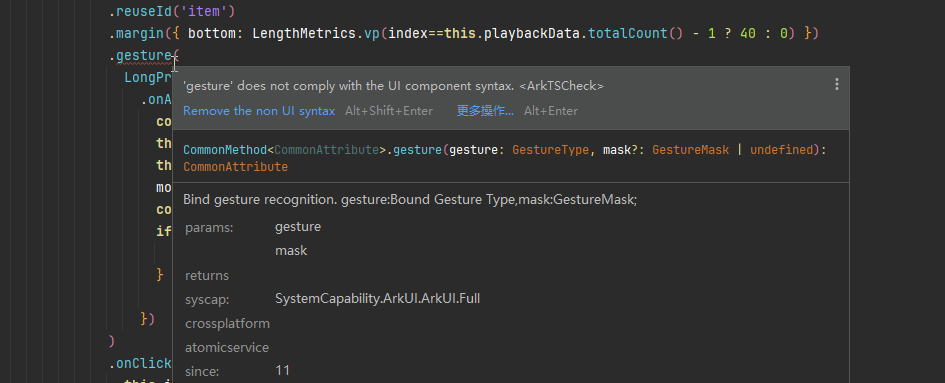
Task: Open the tooltip's three-dot options menu
Action: [837, 84]
